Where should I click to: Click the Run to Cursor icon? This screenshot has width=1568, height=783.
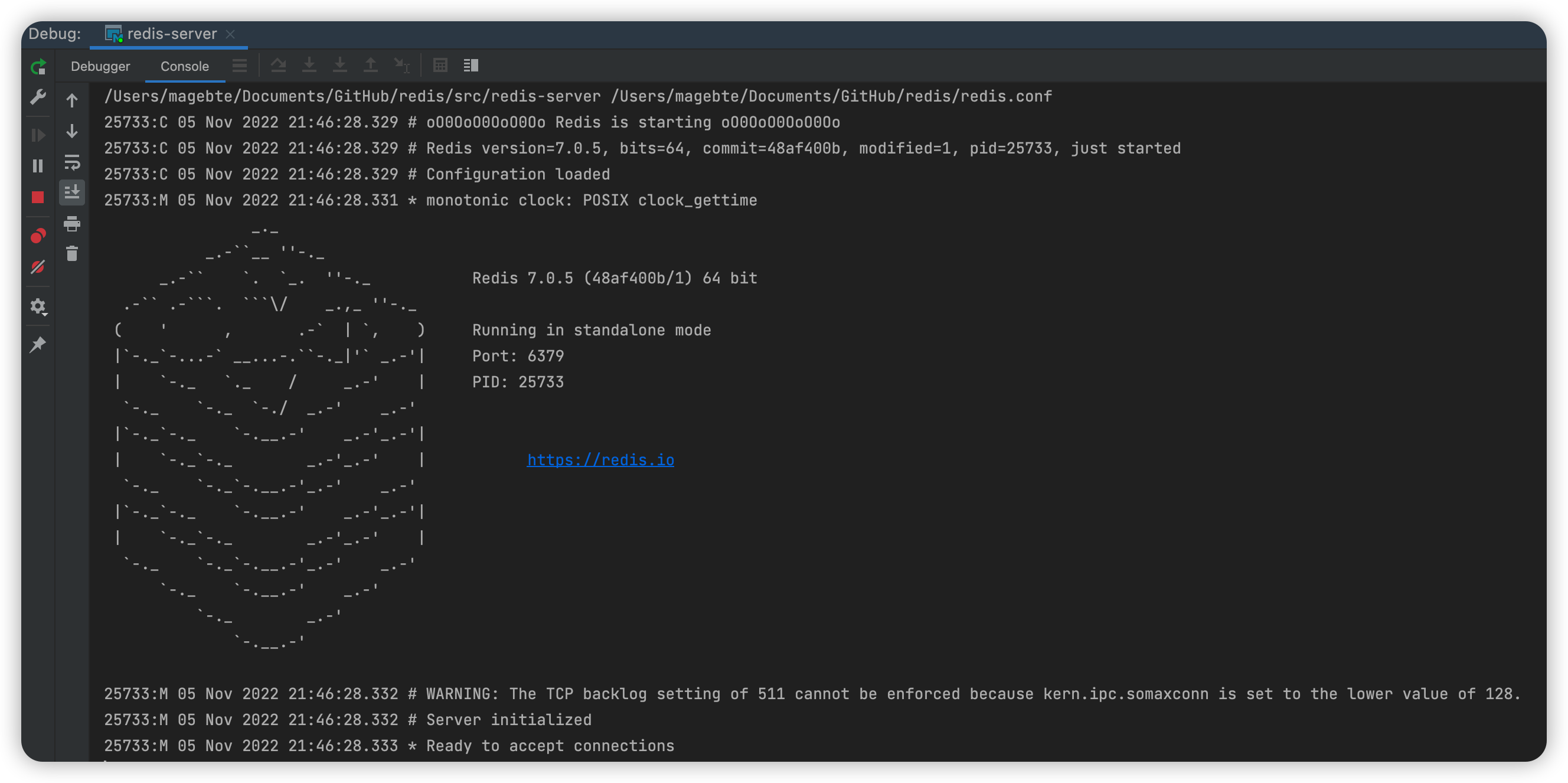click(401, 65)
